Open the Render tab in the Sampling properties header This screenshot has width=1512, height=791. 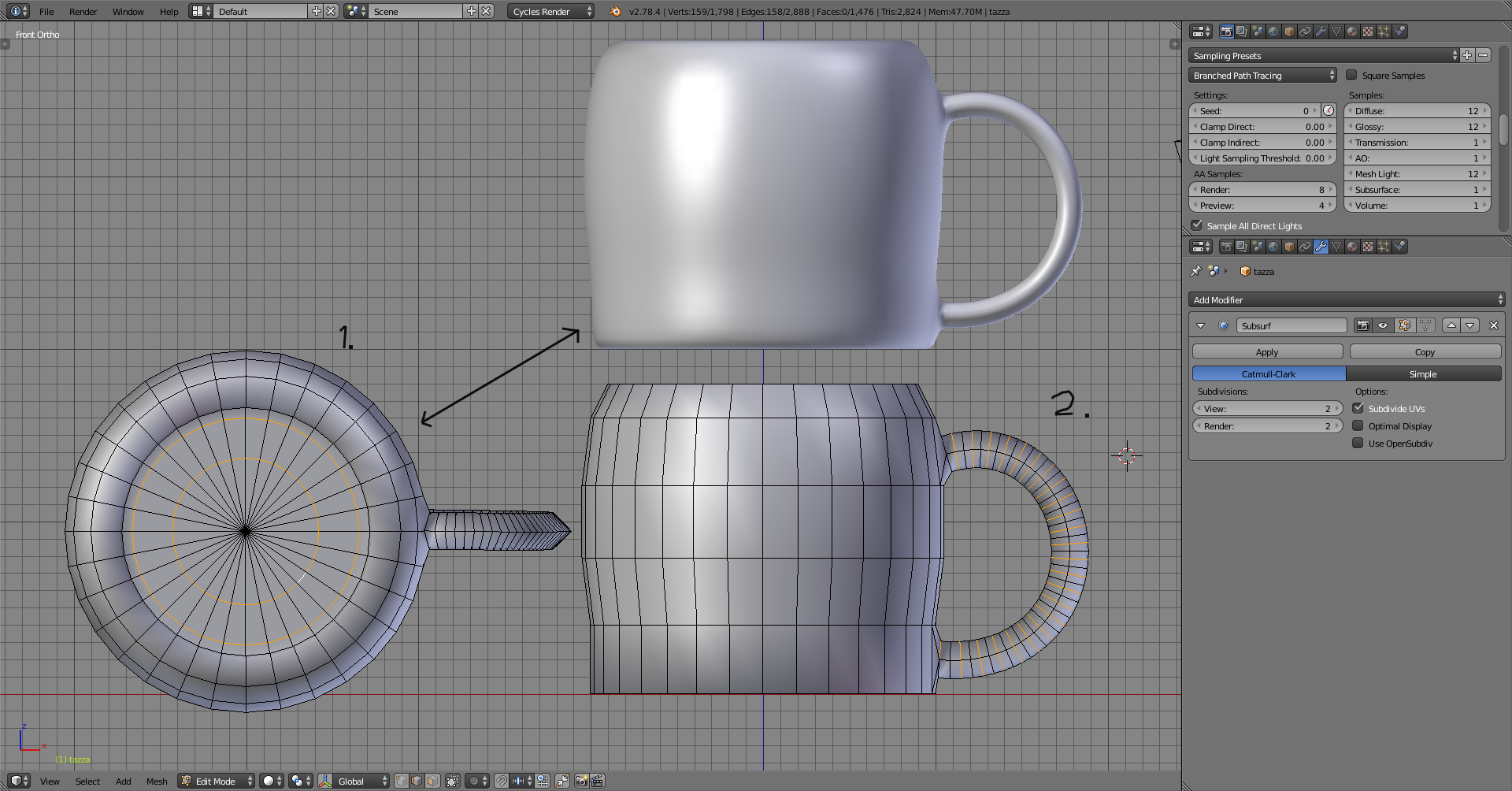coord(1226,32)
